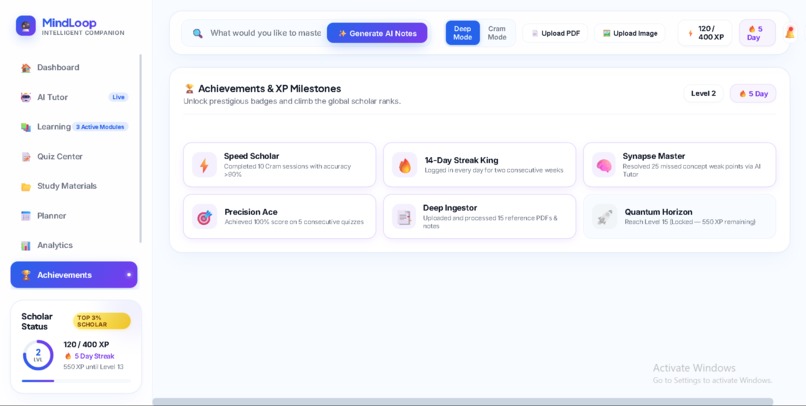This screenshot has height=406, width=806.
Task: Click the Synapse Master title text
Action: 654,156
